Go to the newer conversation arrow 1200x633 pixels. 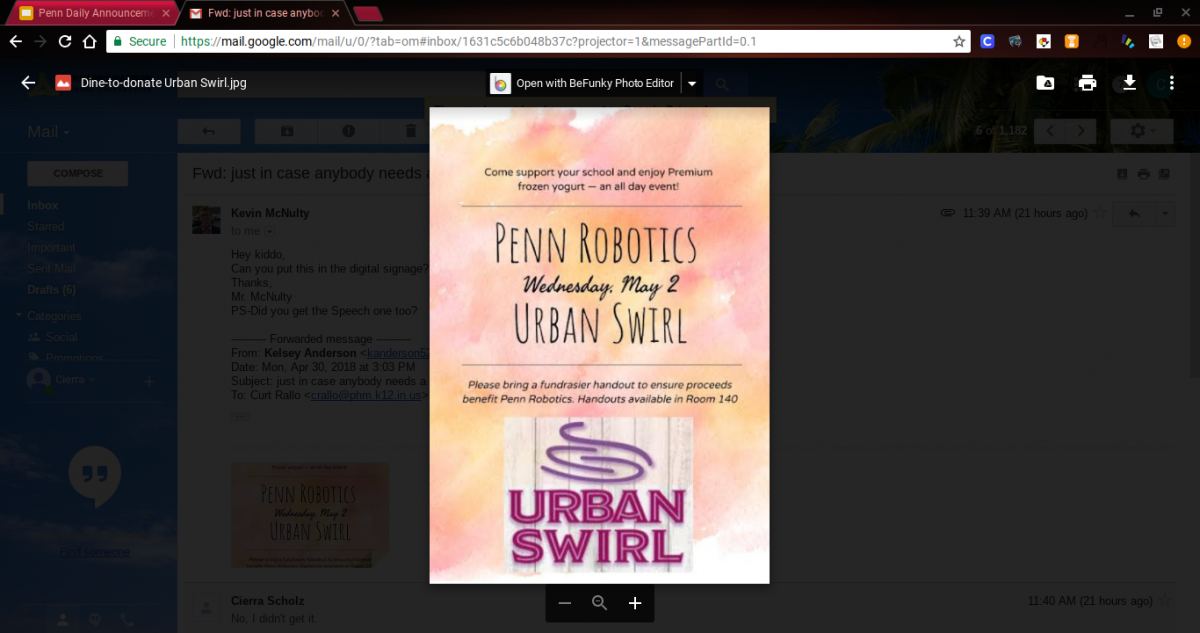click(1049, 131)
